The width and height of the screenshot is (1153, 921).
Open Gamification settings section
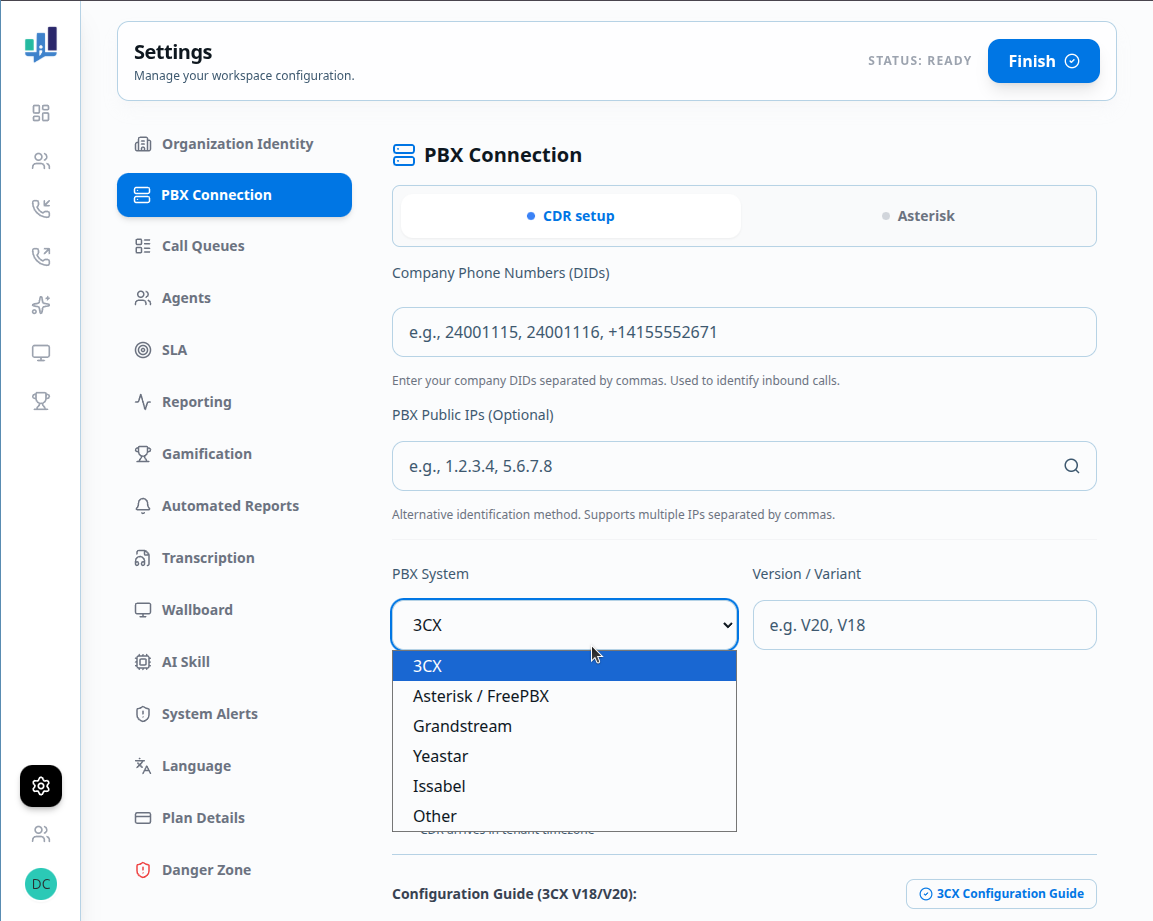[x=235, y=454]
